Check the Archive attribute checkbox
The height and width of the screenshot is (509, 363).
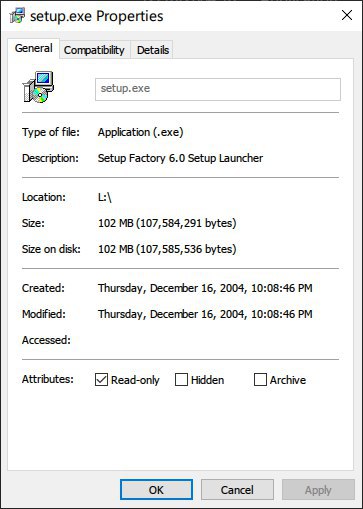pyautogui.click(x=260, y=379)
